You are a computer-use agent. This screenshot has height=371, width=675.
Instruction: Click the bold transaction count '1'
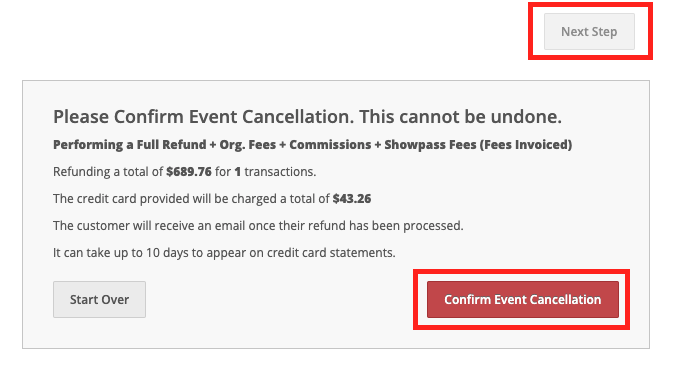point(237,172)
